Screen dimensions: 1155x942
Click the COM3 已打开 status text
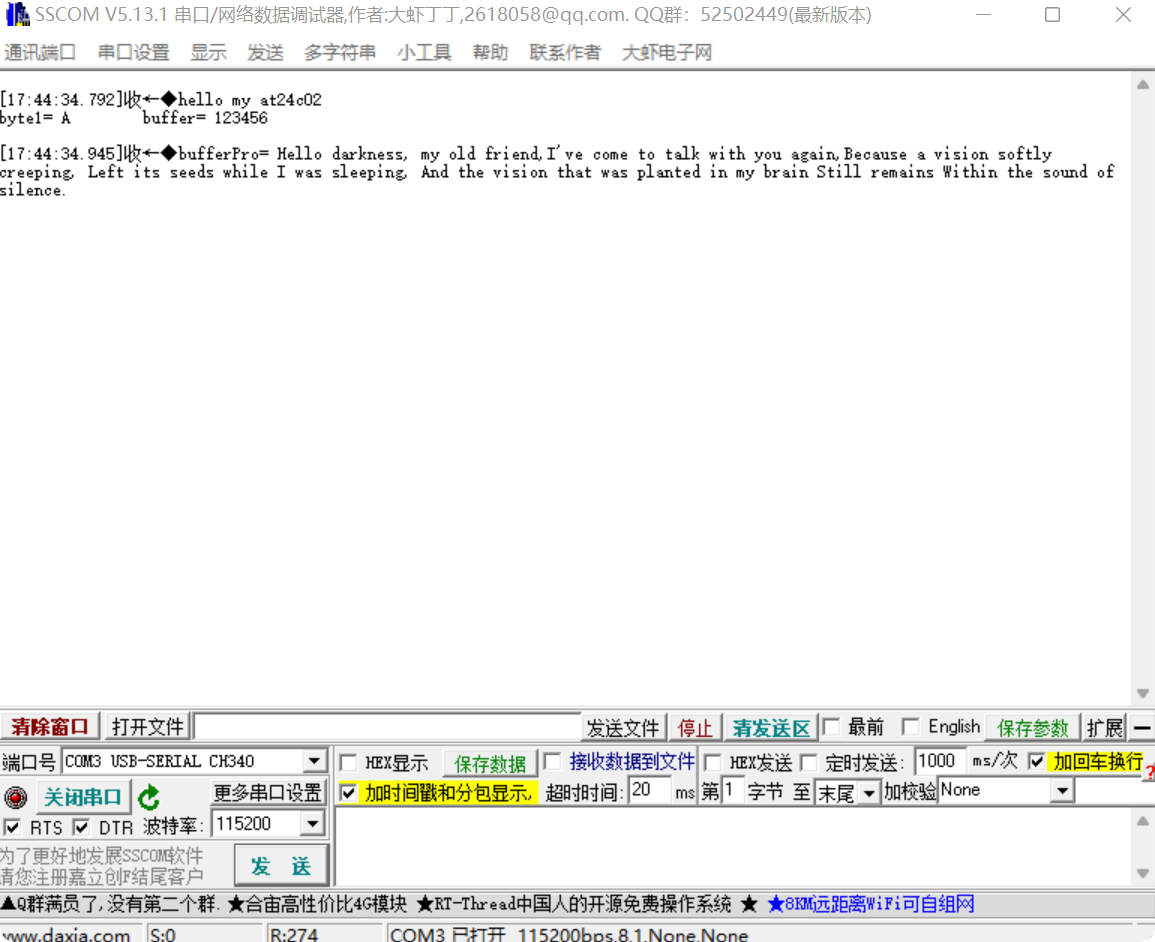coord(569,935)
